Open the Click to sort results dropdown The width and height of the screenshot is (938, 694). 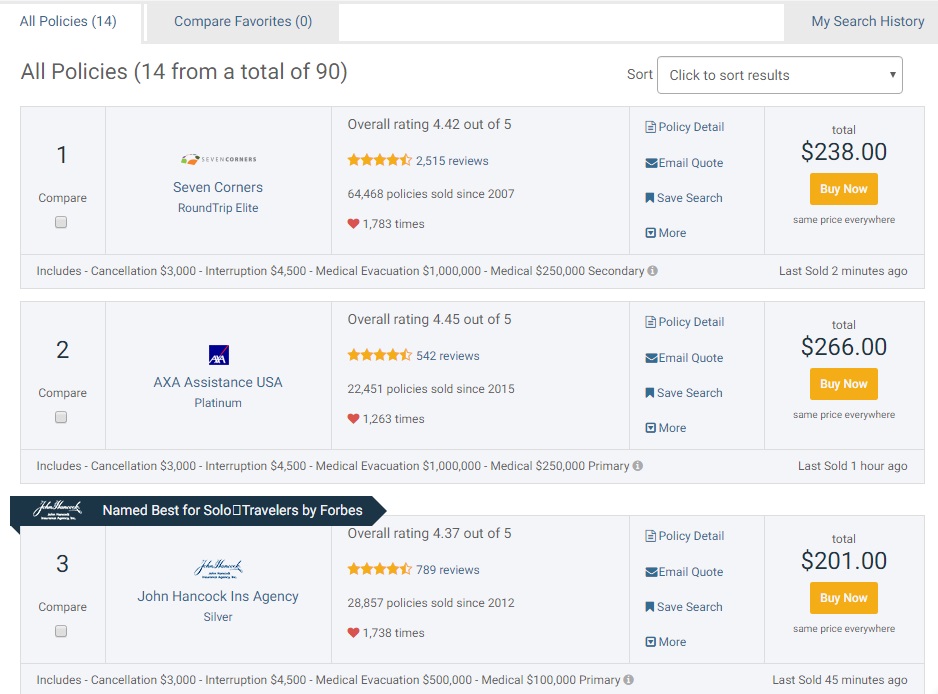(x=779, y=75)
